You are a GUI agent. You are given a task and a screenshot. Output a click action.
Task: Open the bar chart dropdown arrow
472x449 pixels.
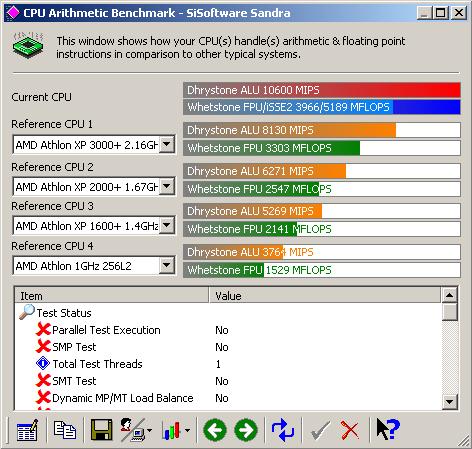(188, 430)
